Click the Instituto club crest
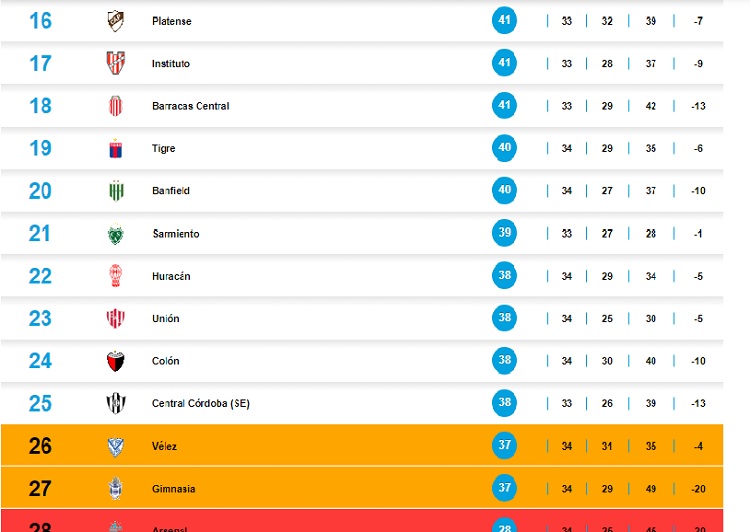The image size is (750, 532). point(115,63)
